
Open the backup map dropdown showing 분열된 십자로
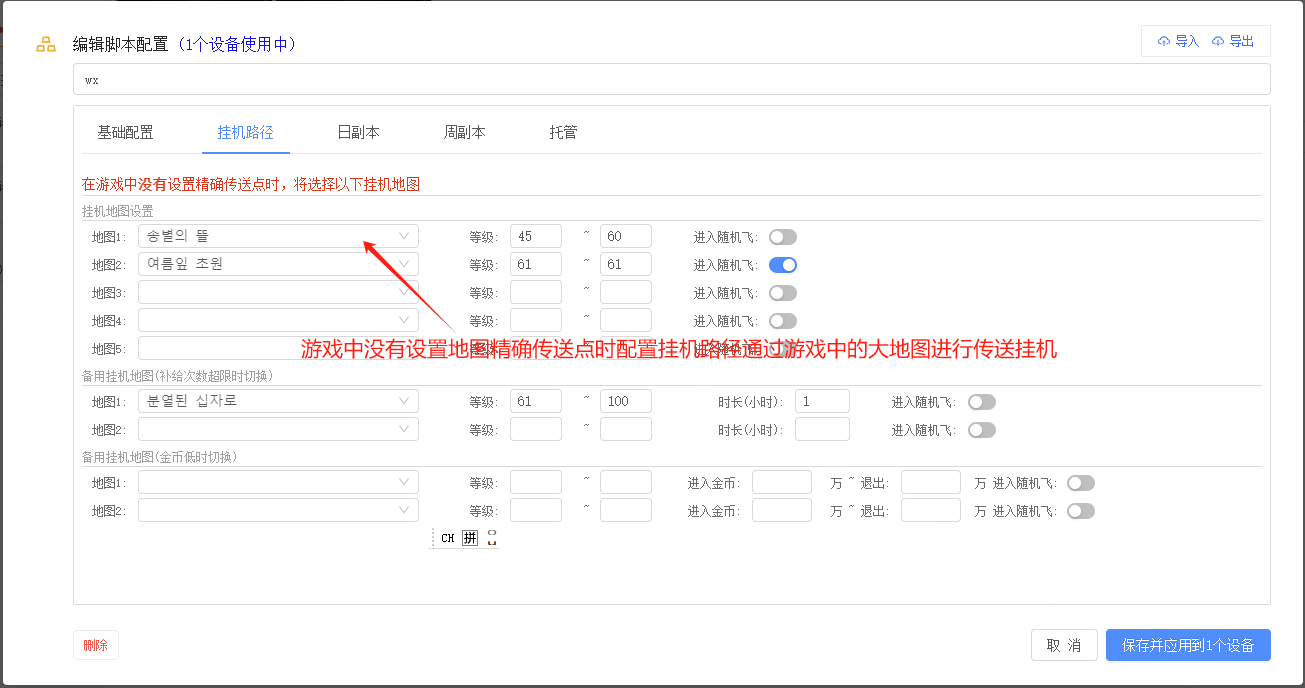(278, 401)
